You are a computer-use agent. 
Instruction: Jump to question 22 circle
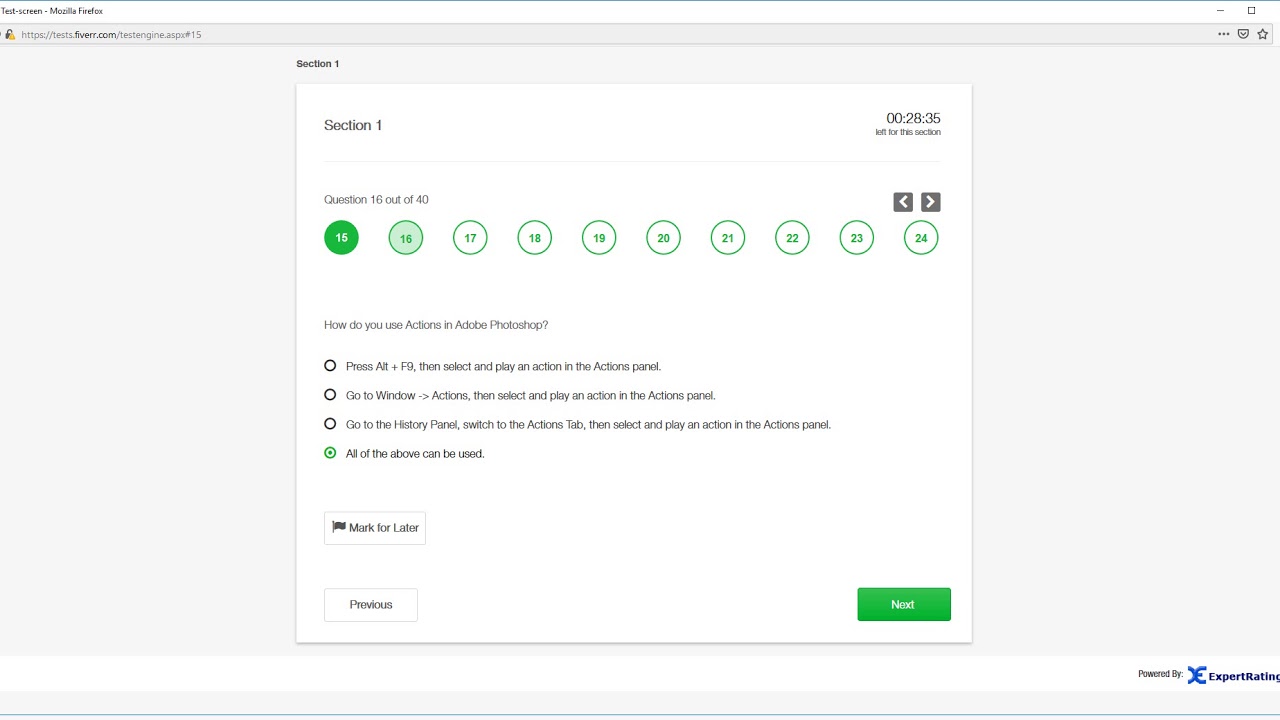point(792,238)
